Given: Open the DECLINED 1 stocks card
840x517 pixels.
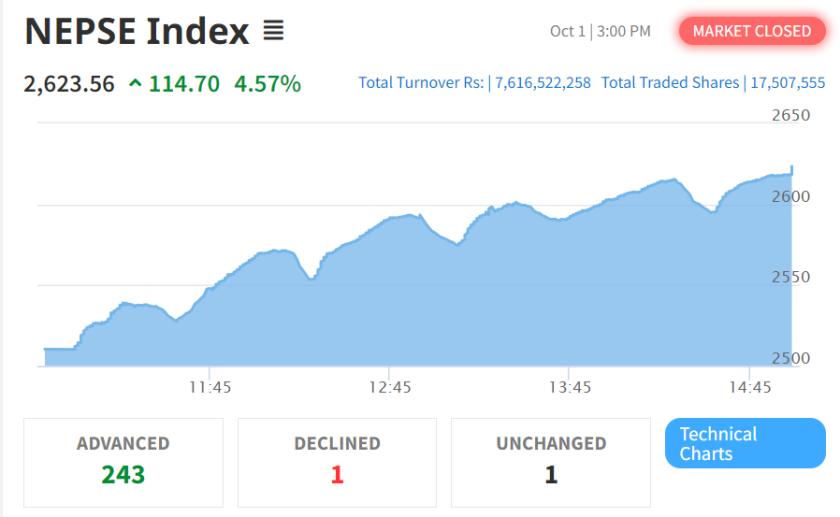Looking at the screenshot, I should (337, 461).
